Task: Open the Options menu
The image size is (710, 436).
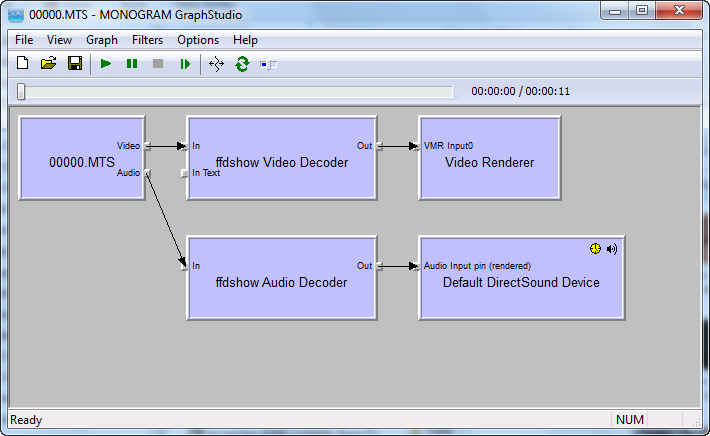Action: click(198, 40)
